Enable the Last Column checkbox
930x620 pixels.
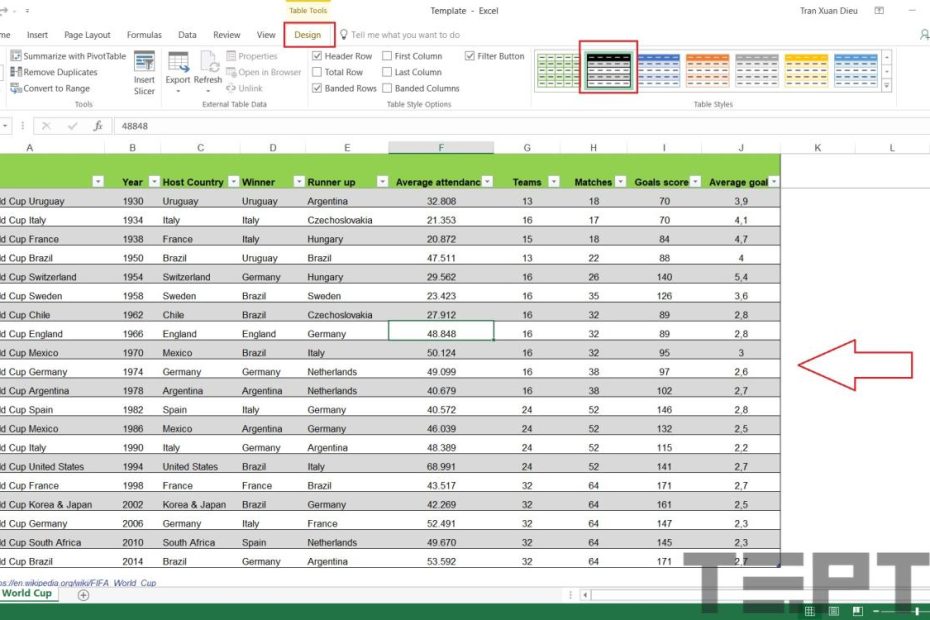point(387,72)
